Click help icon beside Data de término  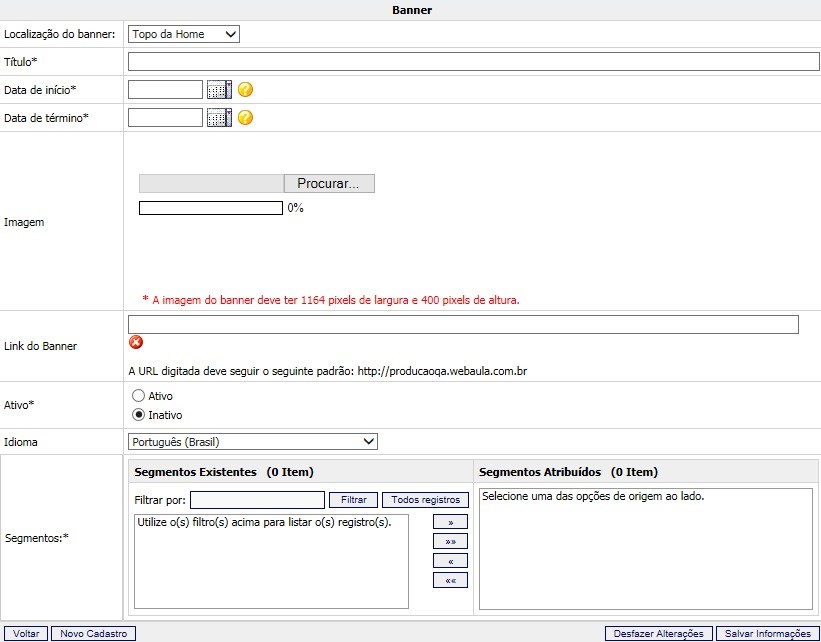tap(245, 118)
